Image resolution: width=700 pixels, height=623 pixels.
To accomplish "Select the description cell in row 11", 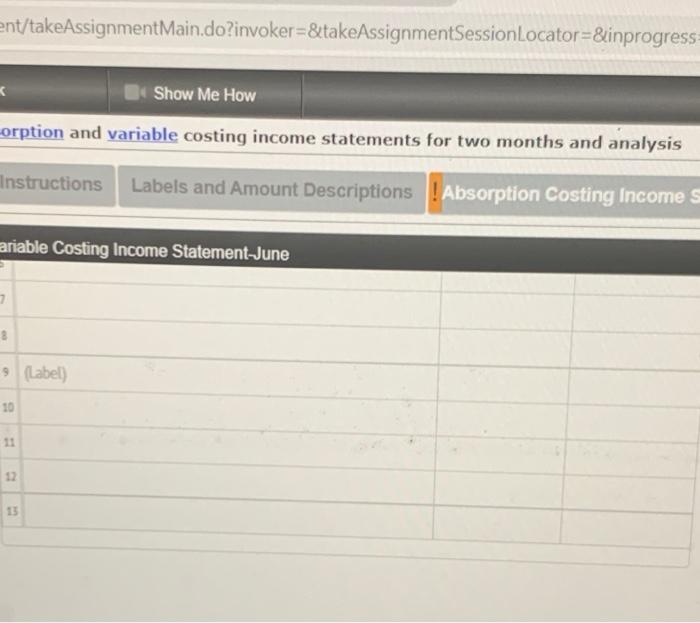I will [x=228, y=445].
